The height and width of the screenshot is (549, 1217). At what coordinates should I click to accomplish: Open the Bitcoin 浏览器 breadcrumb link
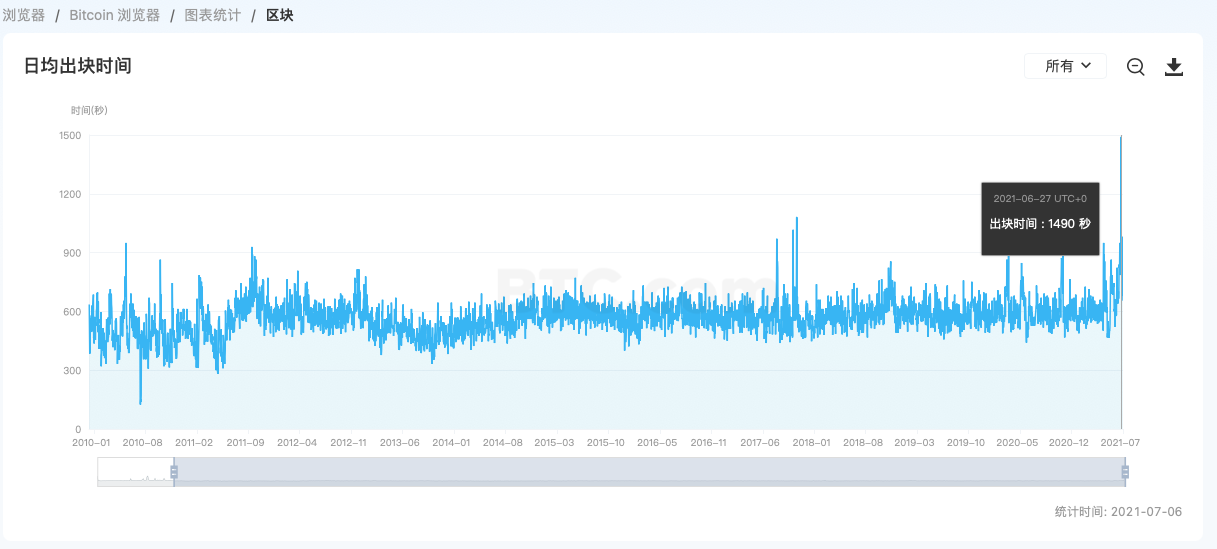point(114,15)
